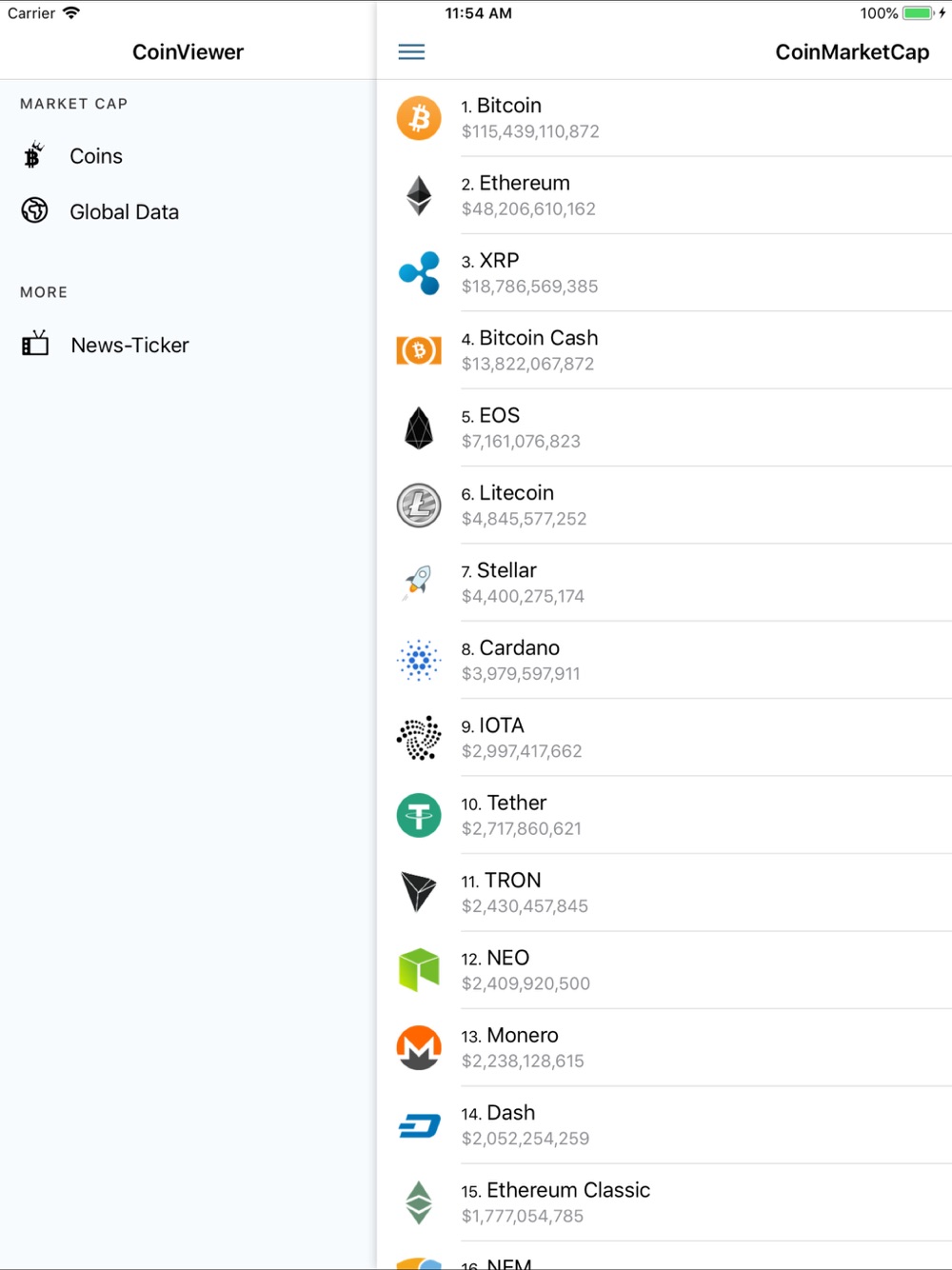Click the Ethereum diamond logo
The height and width of the screenshot is (1270, 952).
point(419,195)
